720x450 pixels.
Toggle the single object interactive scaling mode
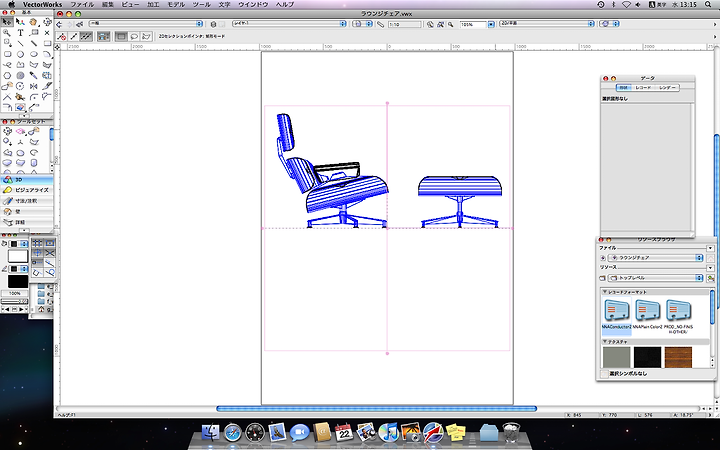(x=73, y=36)
